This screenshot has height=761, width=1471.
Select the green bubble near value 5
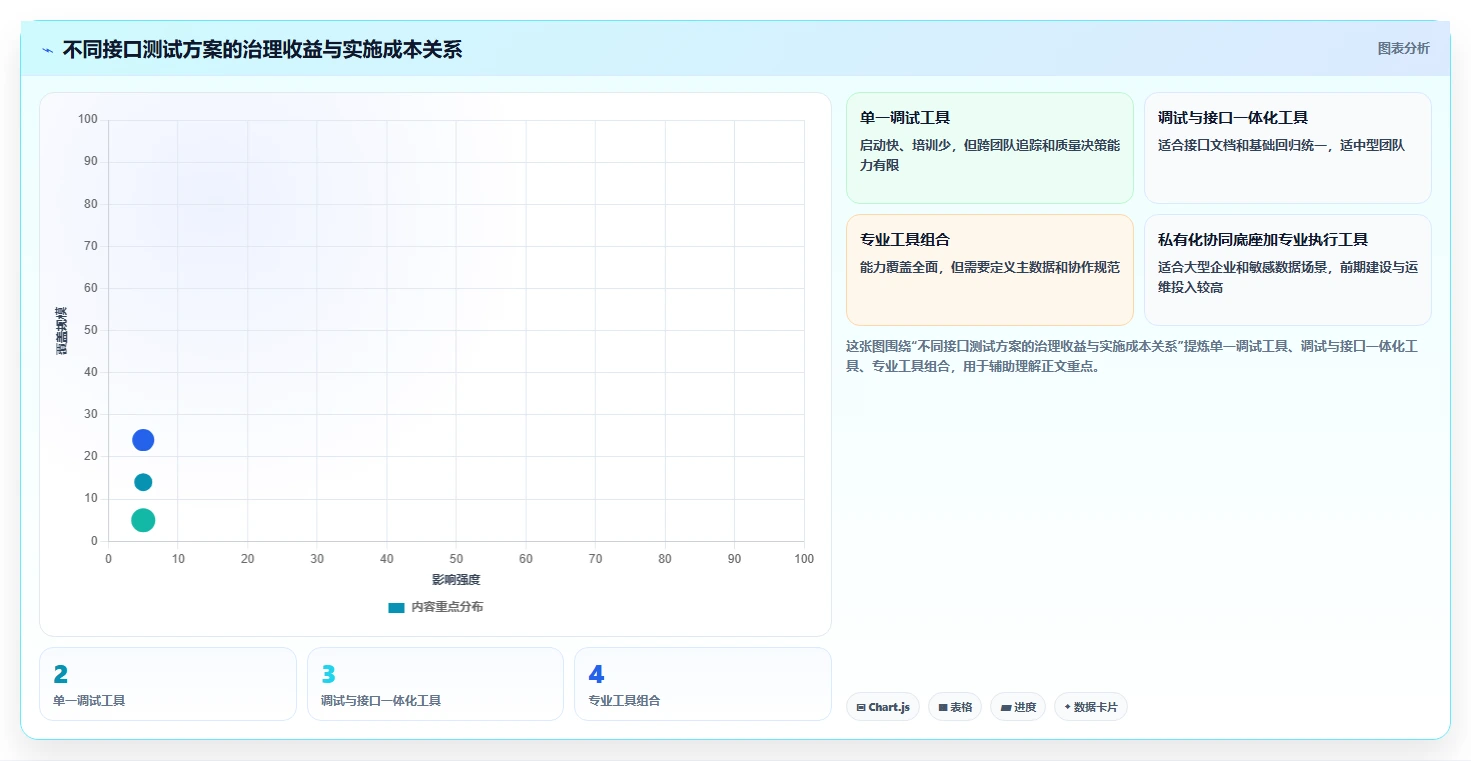tap(143, 520)
